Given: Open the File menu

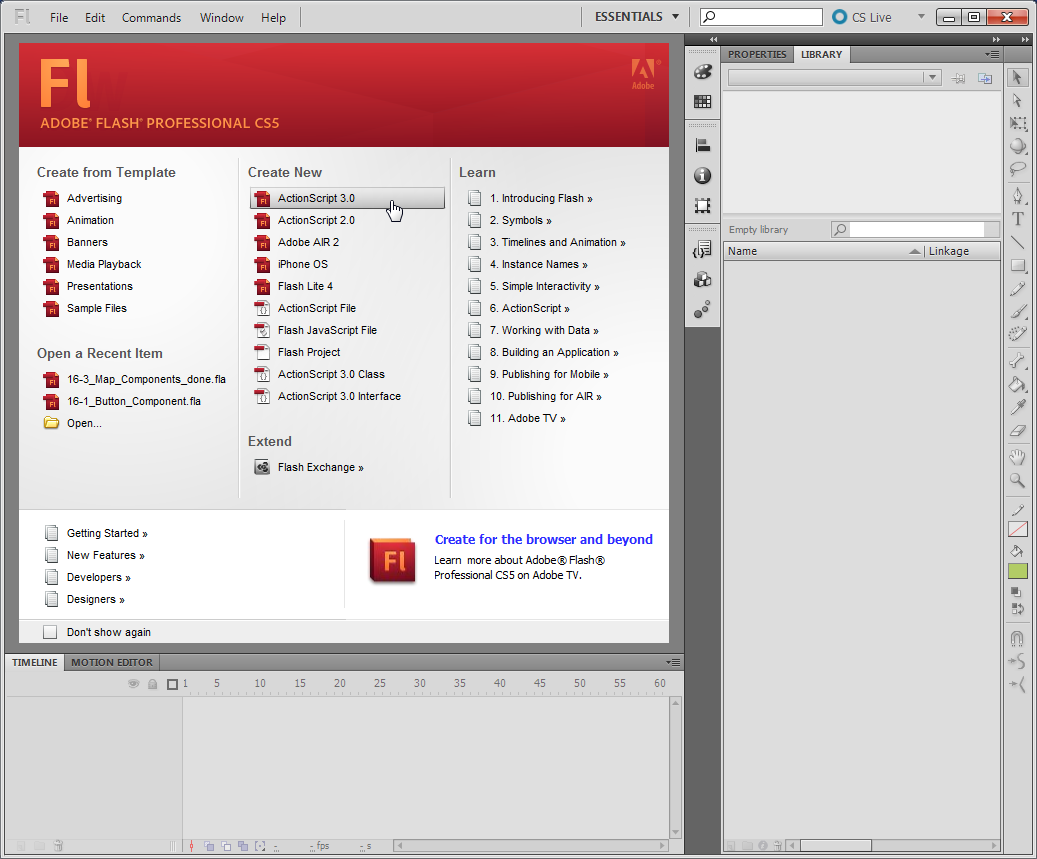Looking at the screenshot, I should (59, 18).
